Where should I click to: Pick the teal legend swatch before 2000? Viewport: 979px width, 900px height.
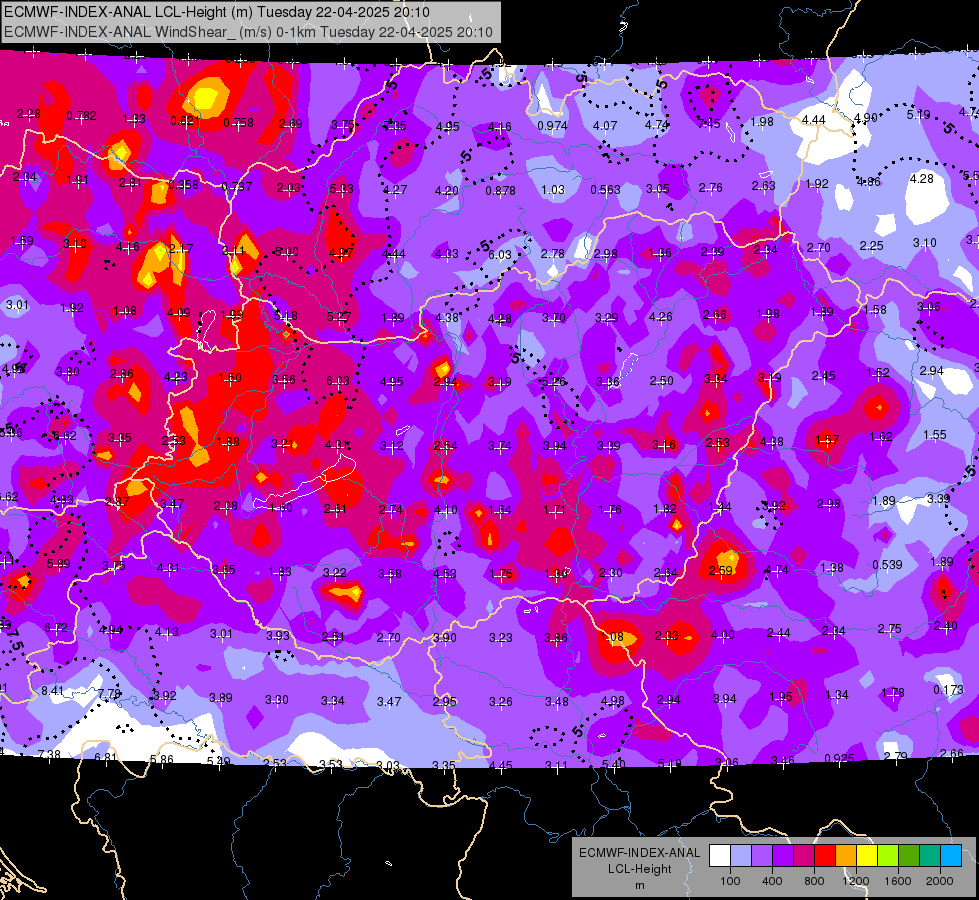[930, 856]
